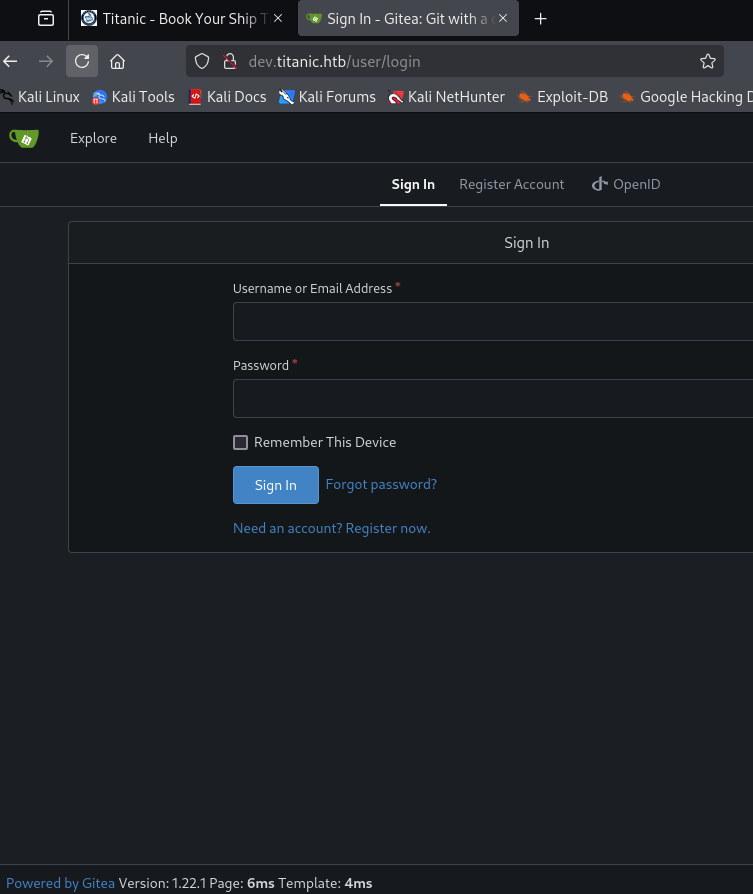
Task: Click the Gitea logo home icon
Action: (23, 138)
